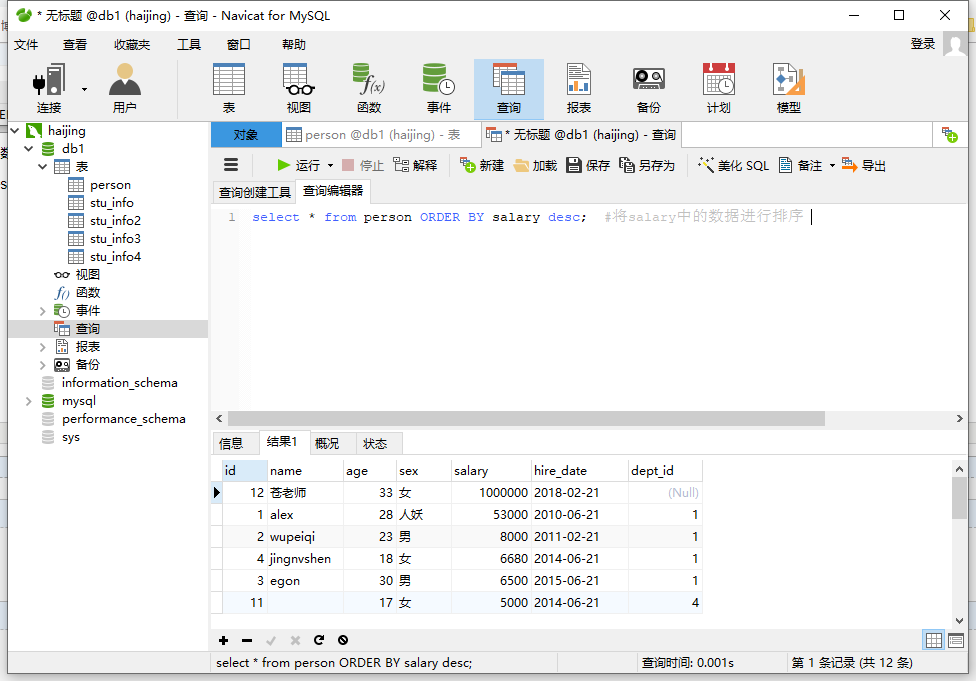Click the hire_date column header
Image resolution: width=976 pixels, height=681 pixels.
point(580,471)
